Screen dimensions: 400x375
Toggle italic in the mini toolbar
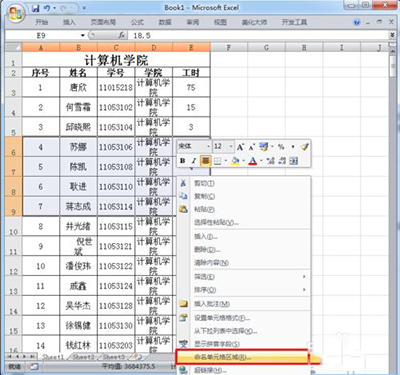[194, 161]
